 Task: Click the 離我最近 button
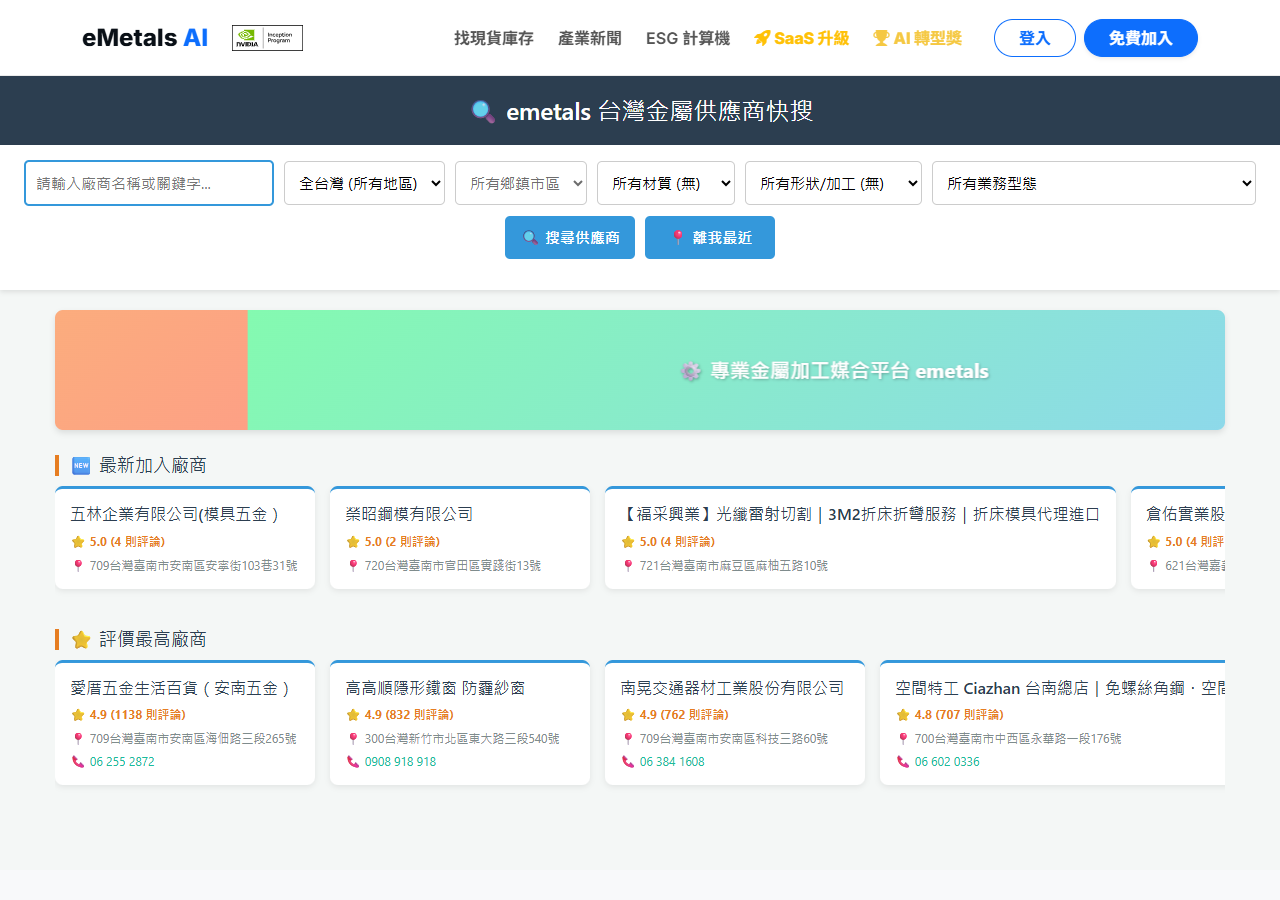tap(710, 237)
